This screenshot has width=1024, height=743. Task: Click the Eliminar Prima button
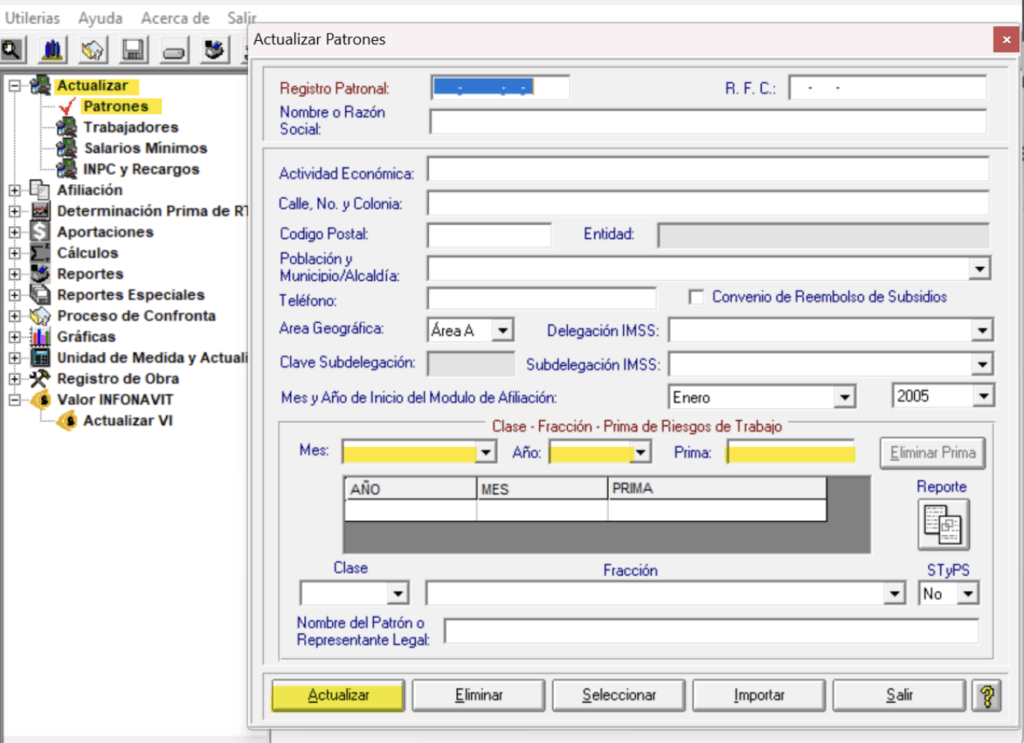click(x=933, y=452)
